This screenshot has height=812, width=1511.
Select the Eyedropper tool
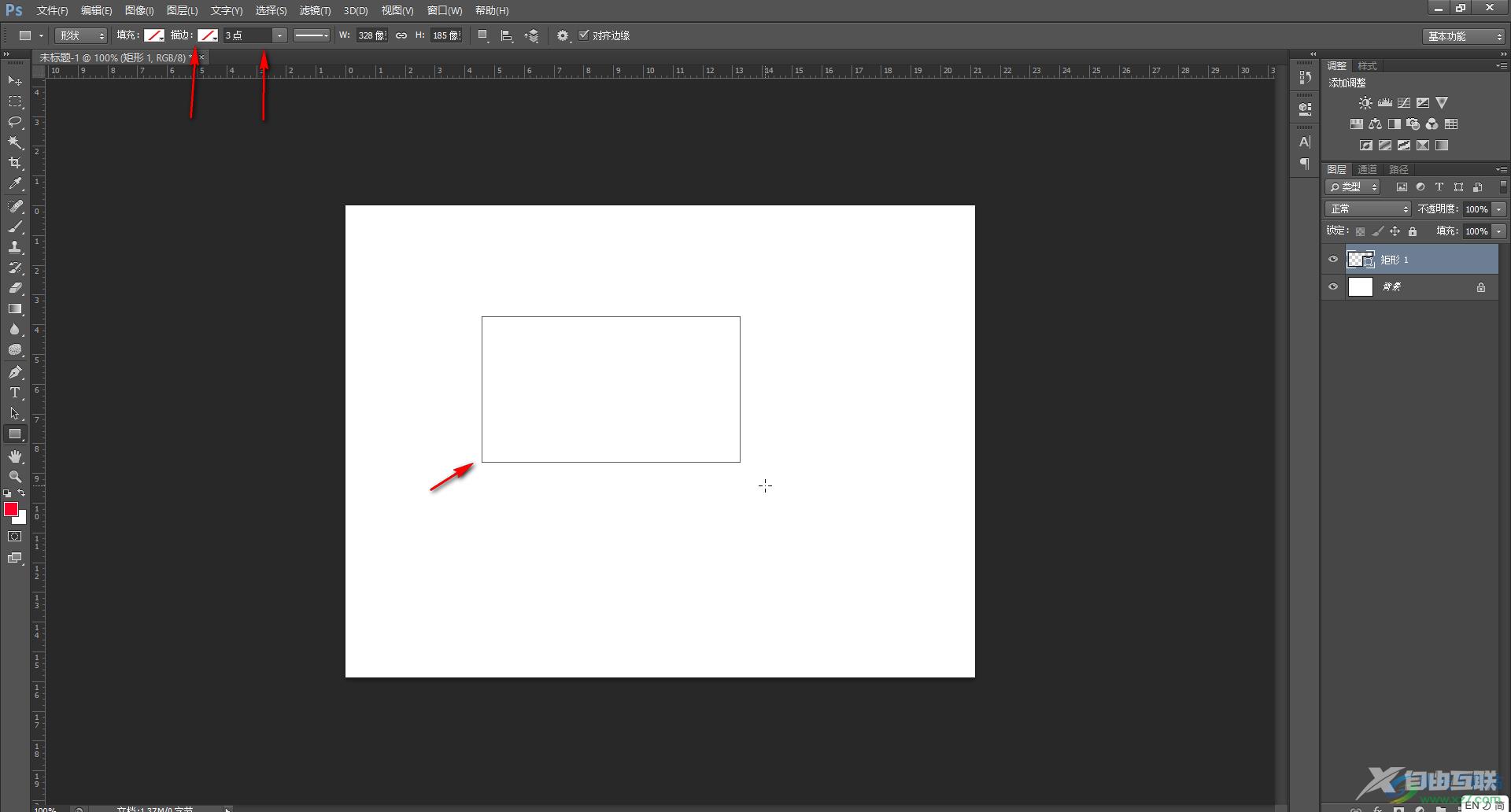coord(15,184)
